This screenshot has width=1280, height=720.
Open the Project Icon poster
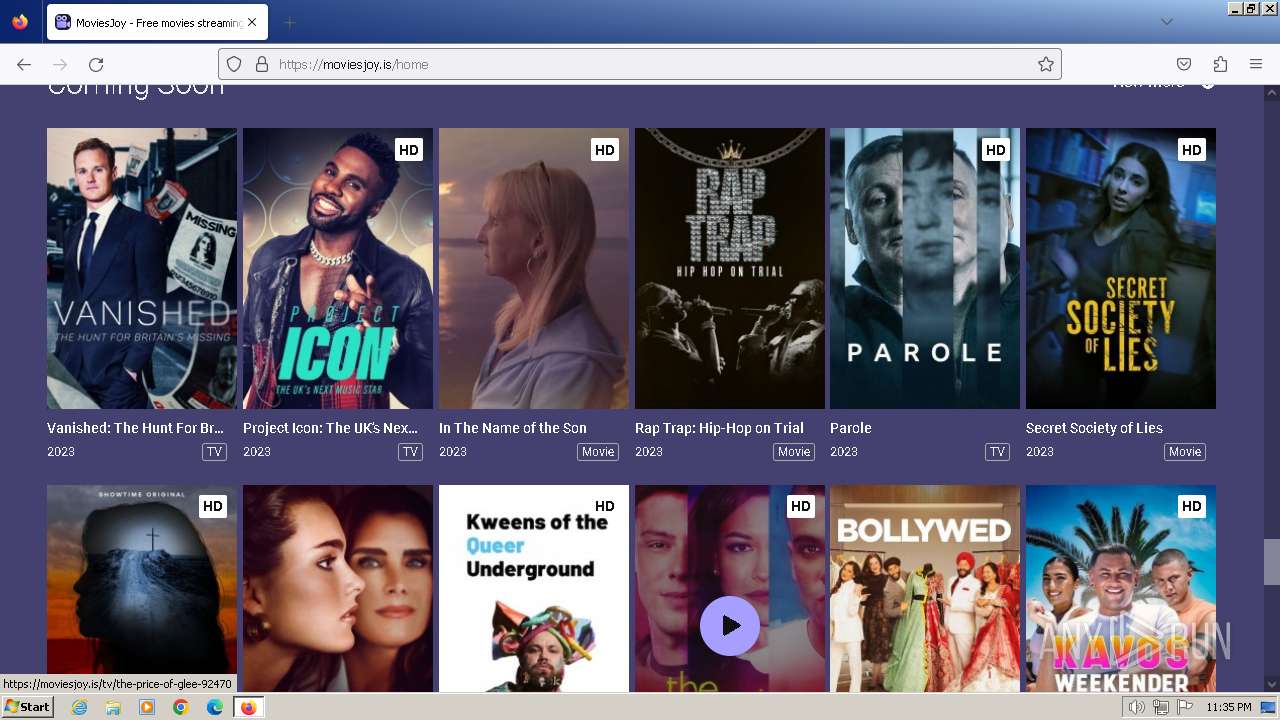(x=338, y=268)
